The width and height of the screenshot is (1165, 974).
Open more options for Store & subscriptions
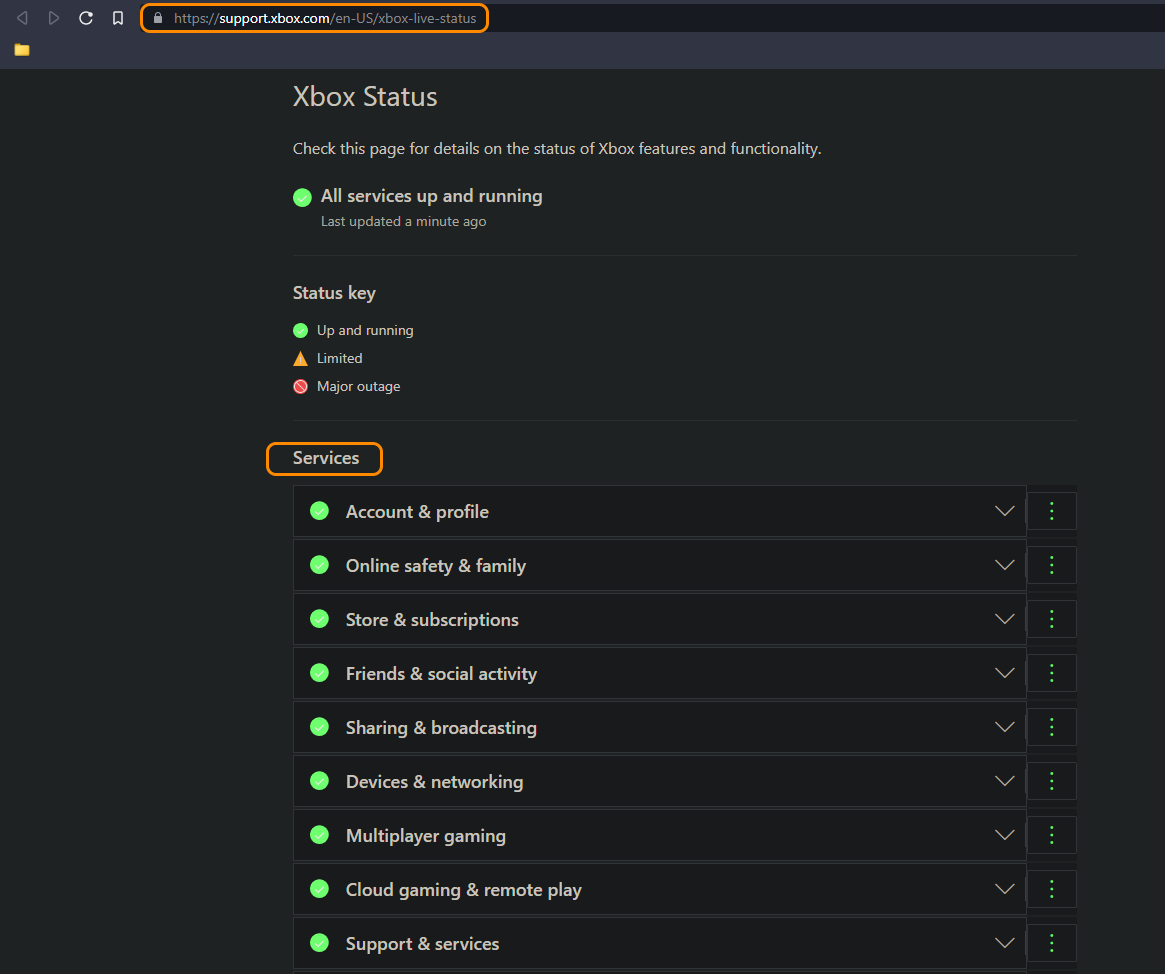pyautogui.click(x=1051, y=619)
